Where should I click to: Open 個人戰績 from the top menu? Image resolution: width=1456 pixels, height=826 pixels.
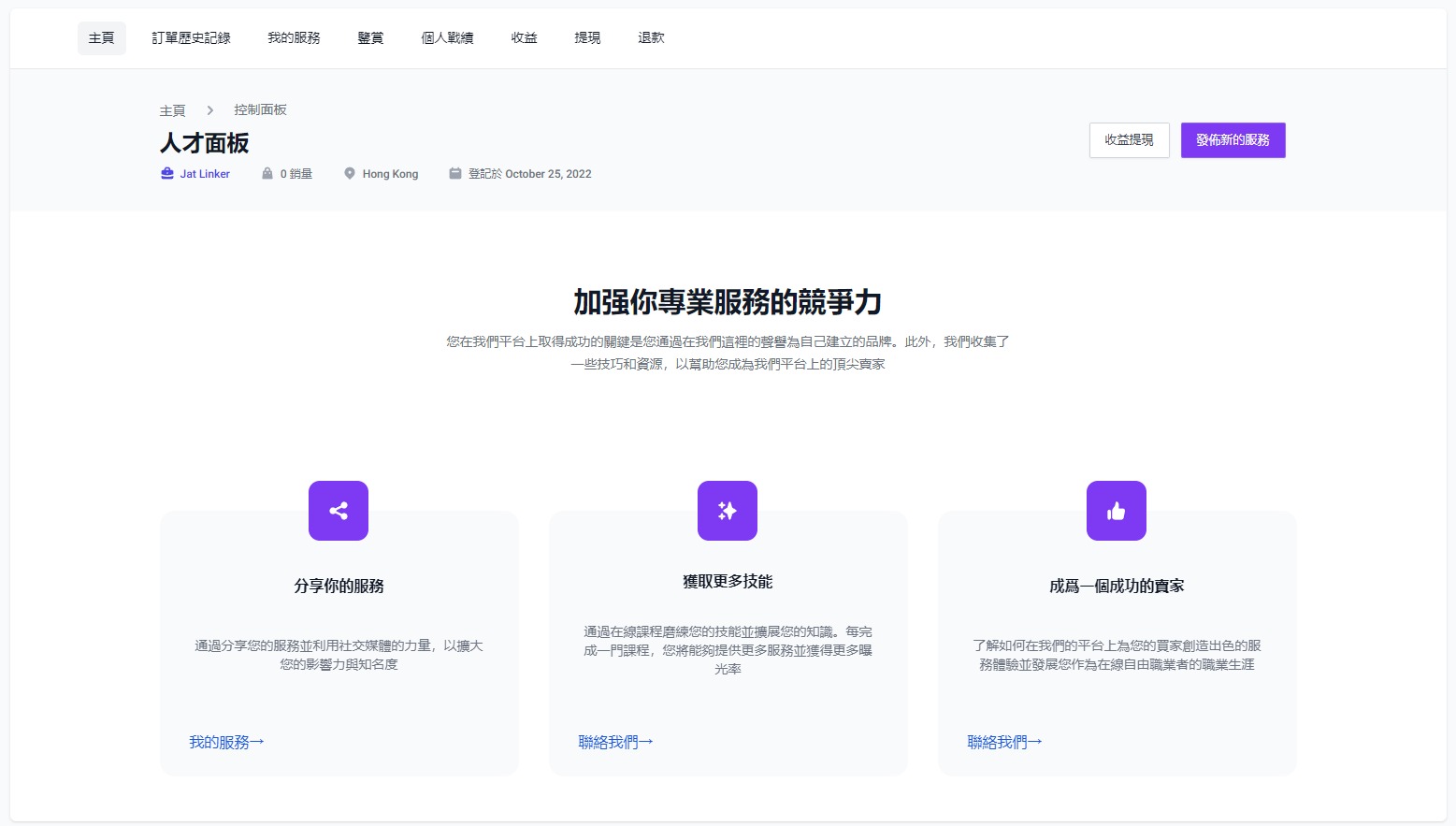click(x=447, y=38)
